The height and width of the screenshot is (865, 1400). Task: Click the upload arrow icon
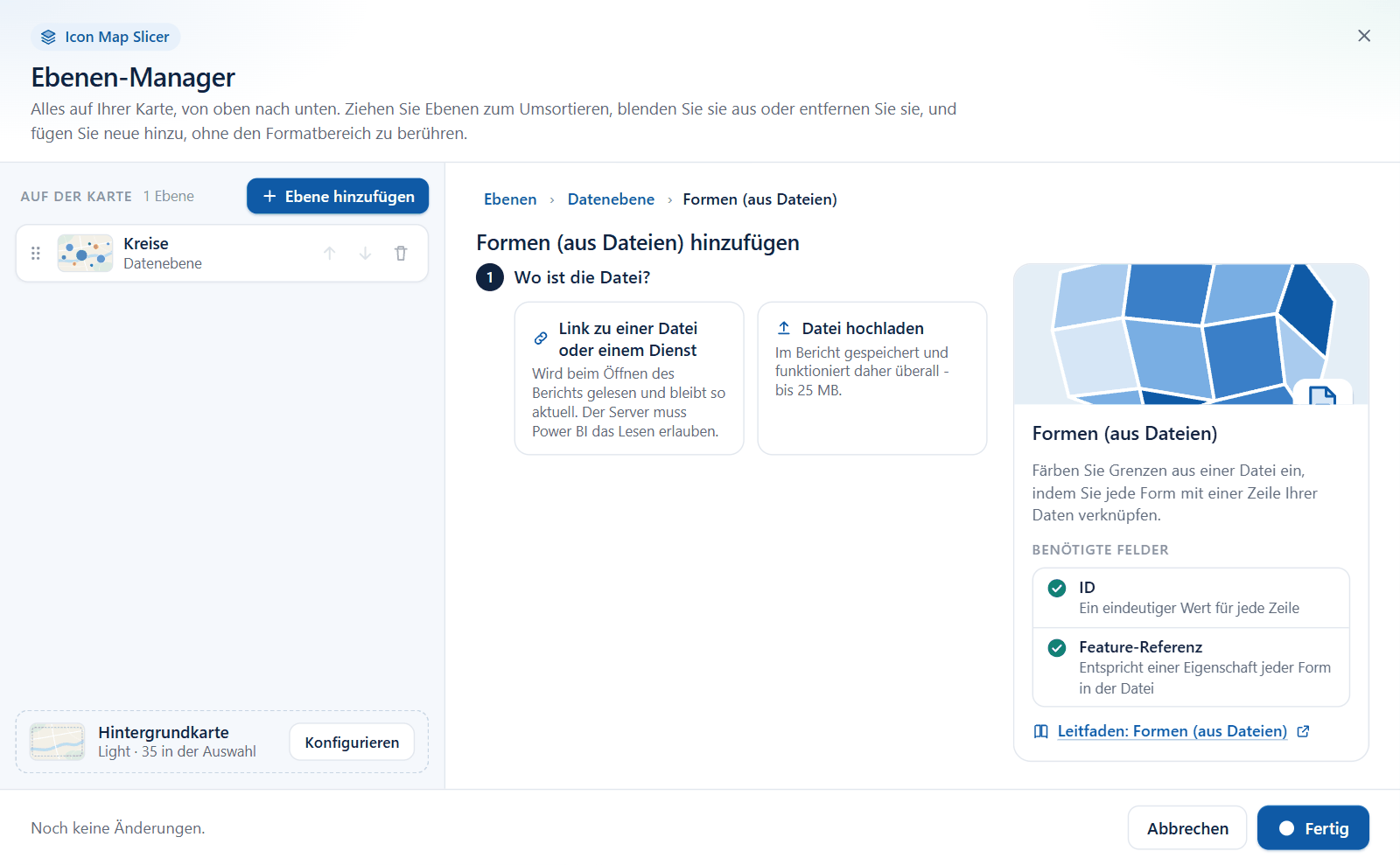784,328
